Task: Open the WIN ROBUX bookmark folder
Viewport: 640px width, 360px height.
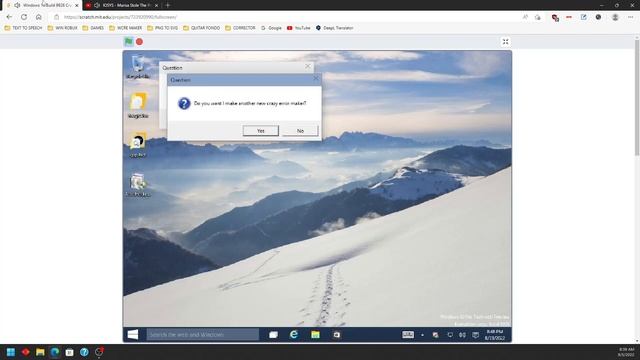Action: pos(62,28)
